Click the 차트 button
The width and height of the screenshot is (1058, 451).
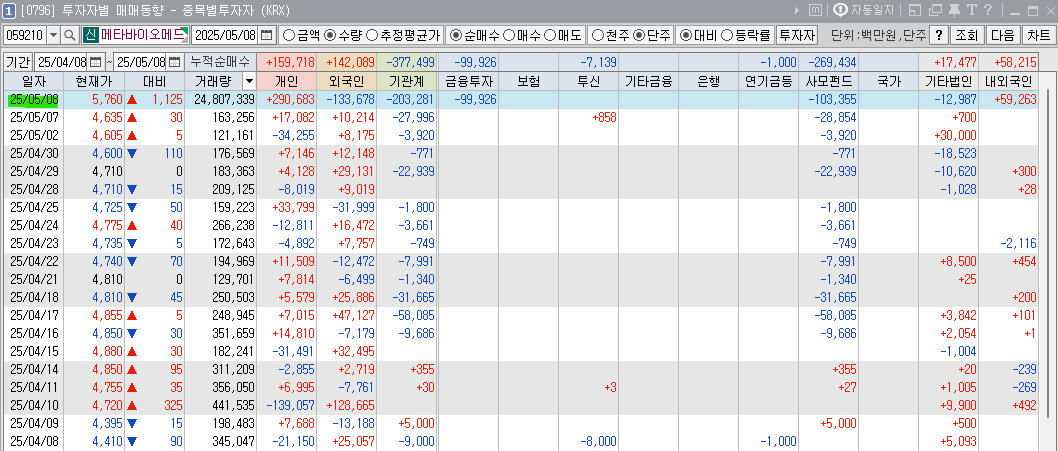(1039, 35)
